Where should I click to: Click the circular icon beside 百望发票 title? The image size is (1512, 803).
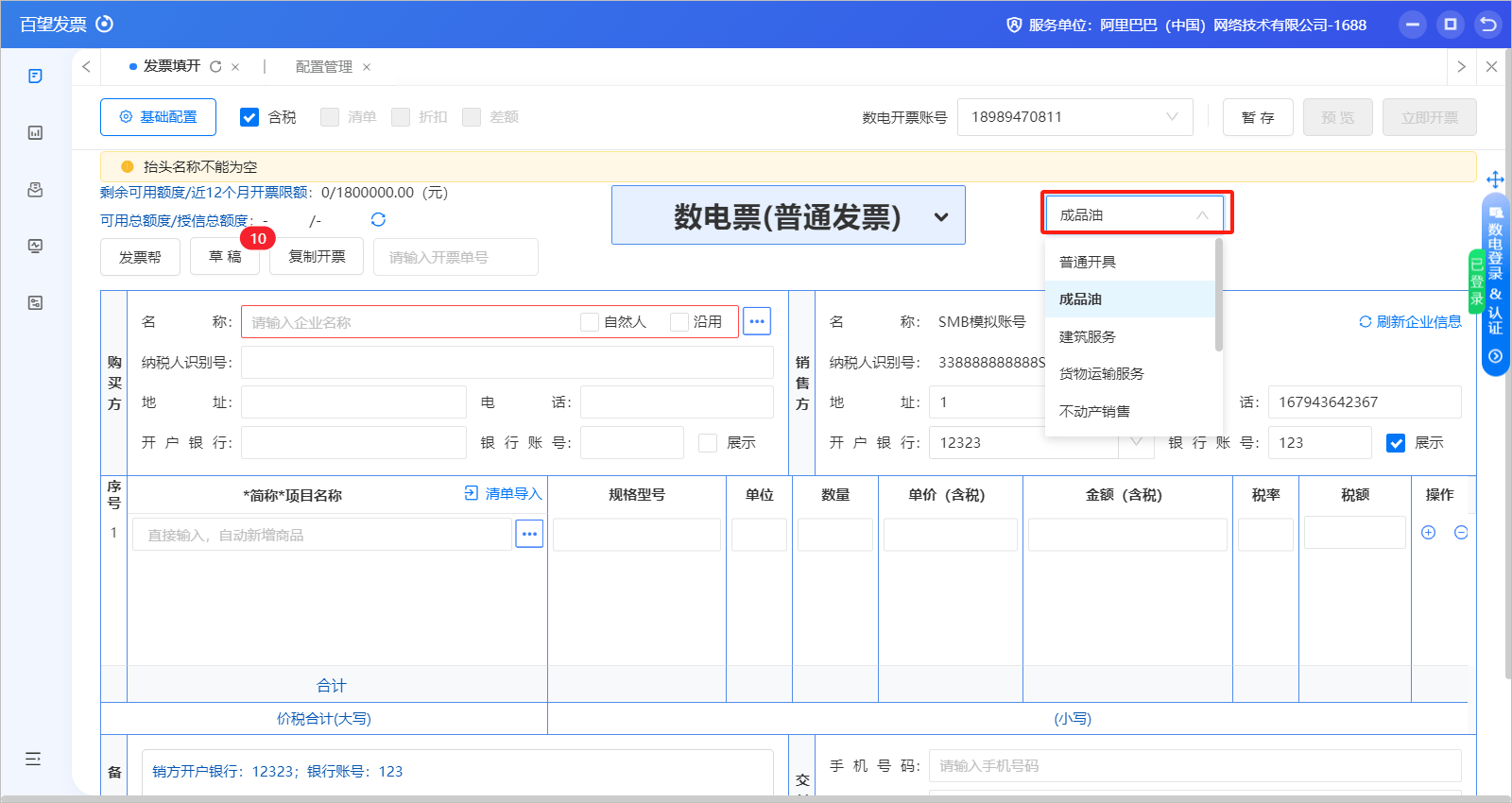pos(105,24)
